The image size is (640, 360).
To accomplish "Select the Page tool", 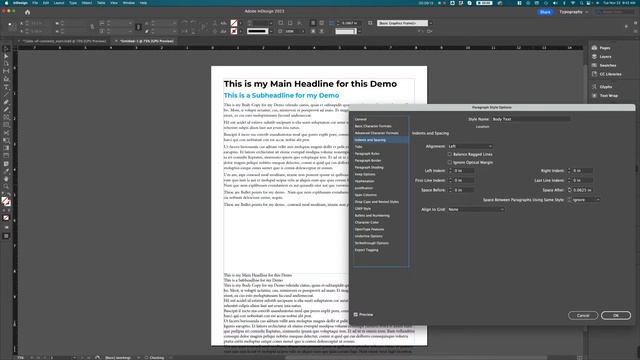I will [x=6, y=64].
